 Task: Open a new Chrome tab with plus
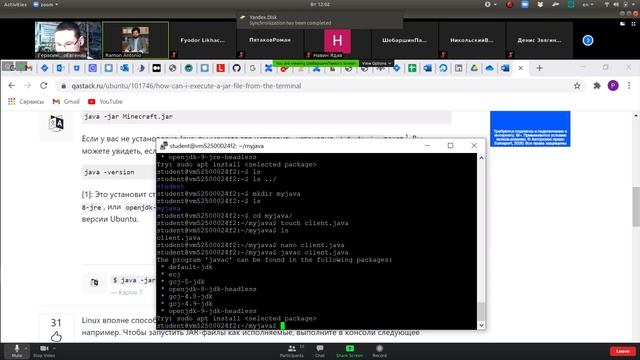coord(540,68)
